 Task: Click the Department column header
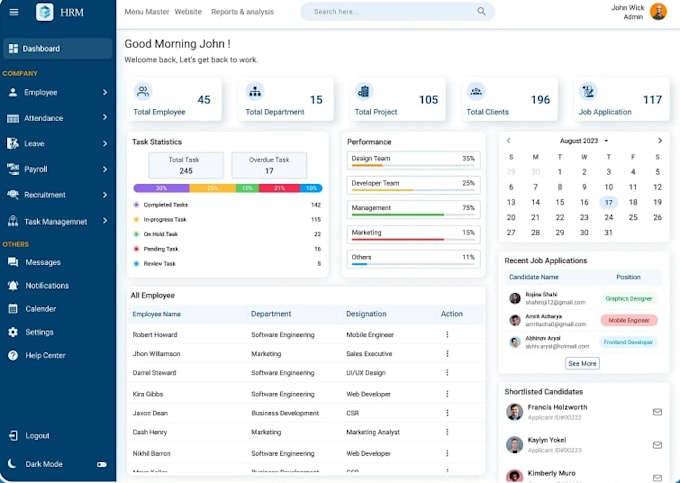coord(271,314)
